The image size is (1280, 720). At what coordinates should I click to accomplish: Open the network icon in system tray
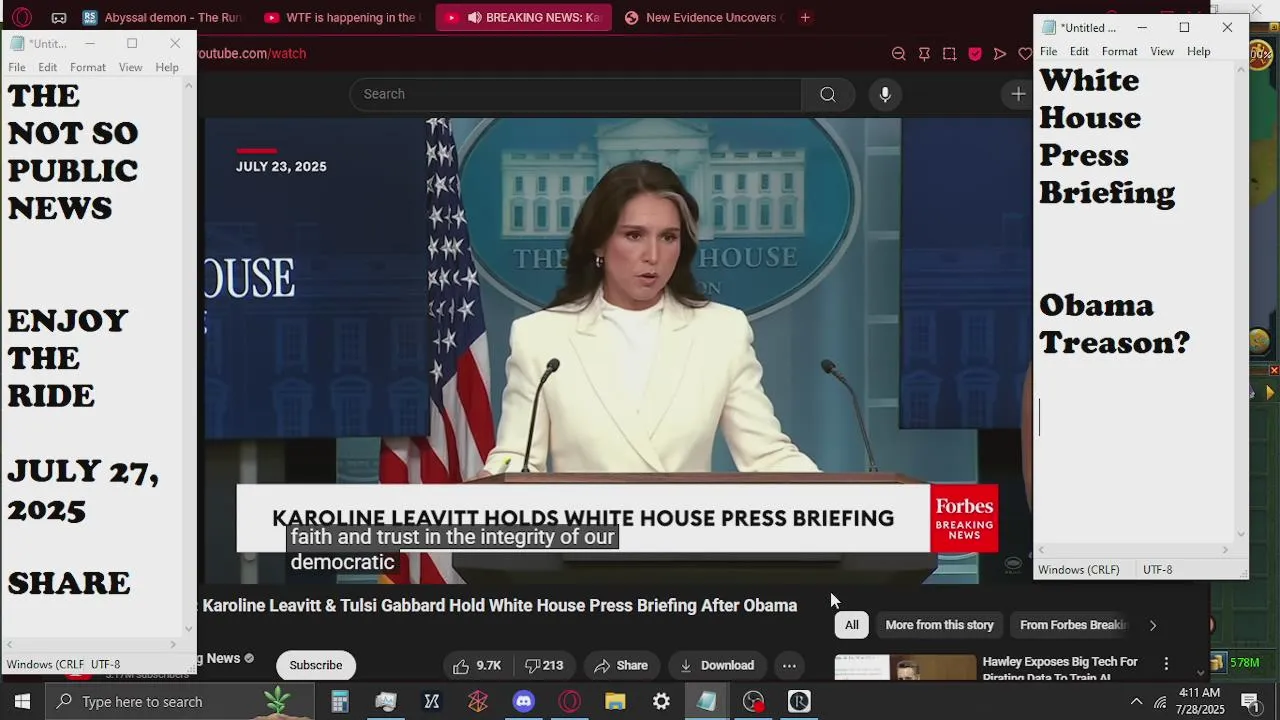pos(1160,702)
